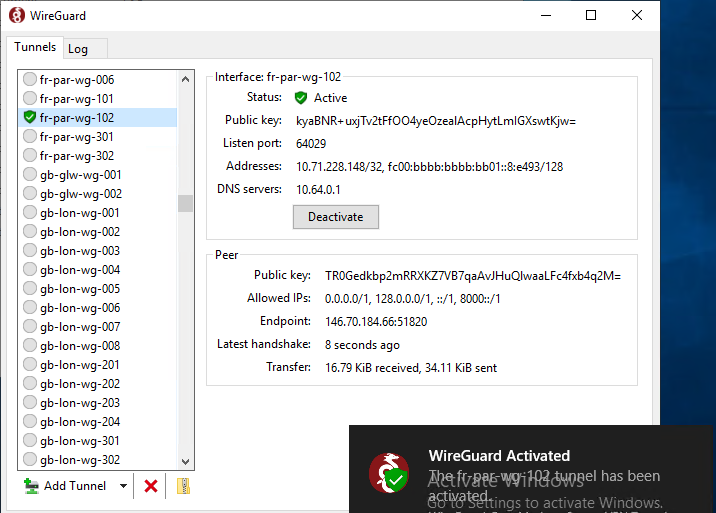Click the WireGuard Activated notification title
716x513 pixels.
pyautogui.click(x=499, y=455)
